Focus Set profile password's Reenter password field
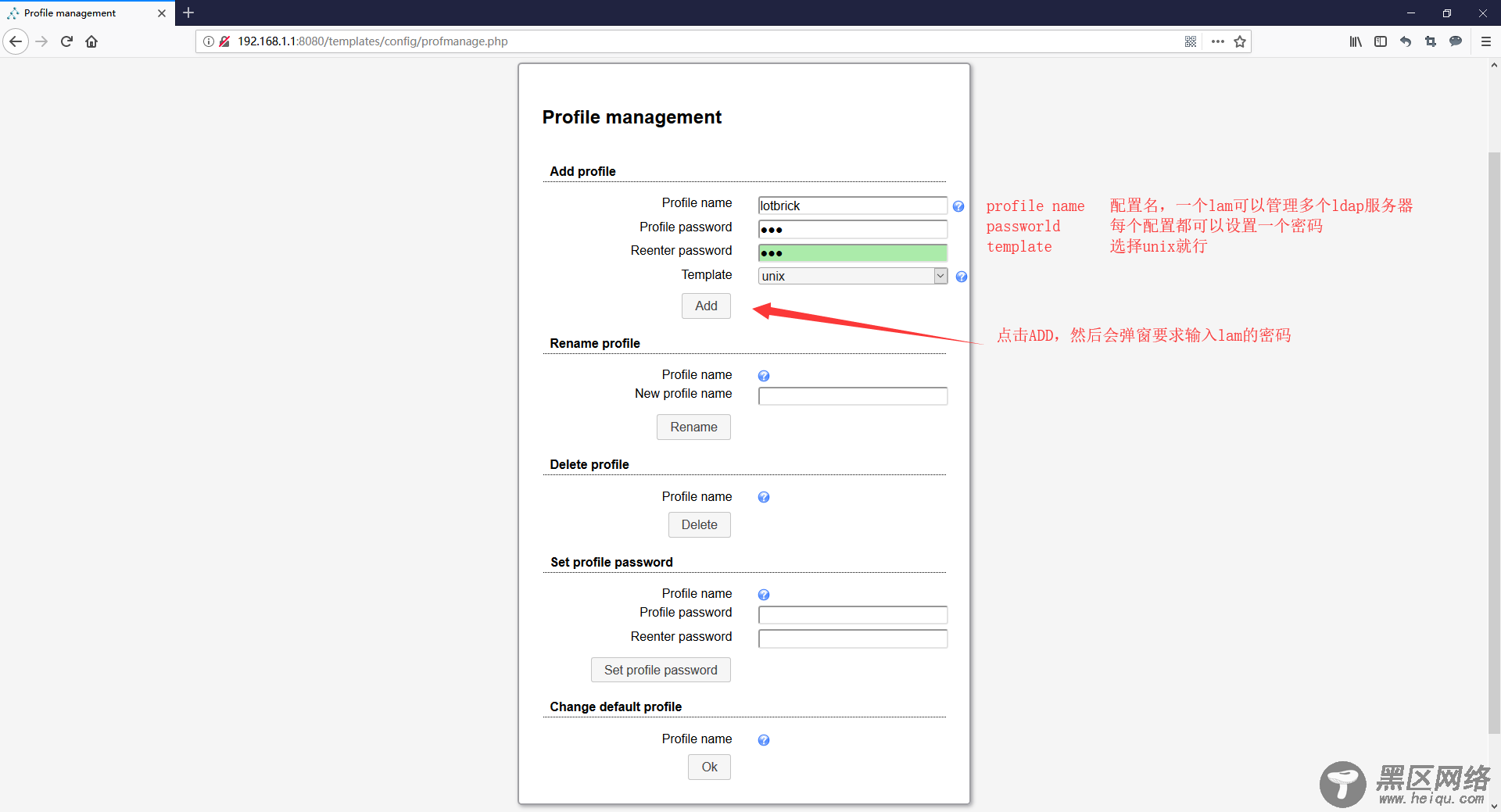The height and width of the screenshot is (812, 1501). (853, 639)
